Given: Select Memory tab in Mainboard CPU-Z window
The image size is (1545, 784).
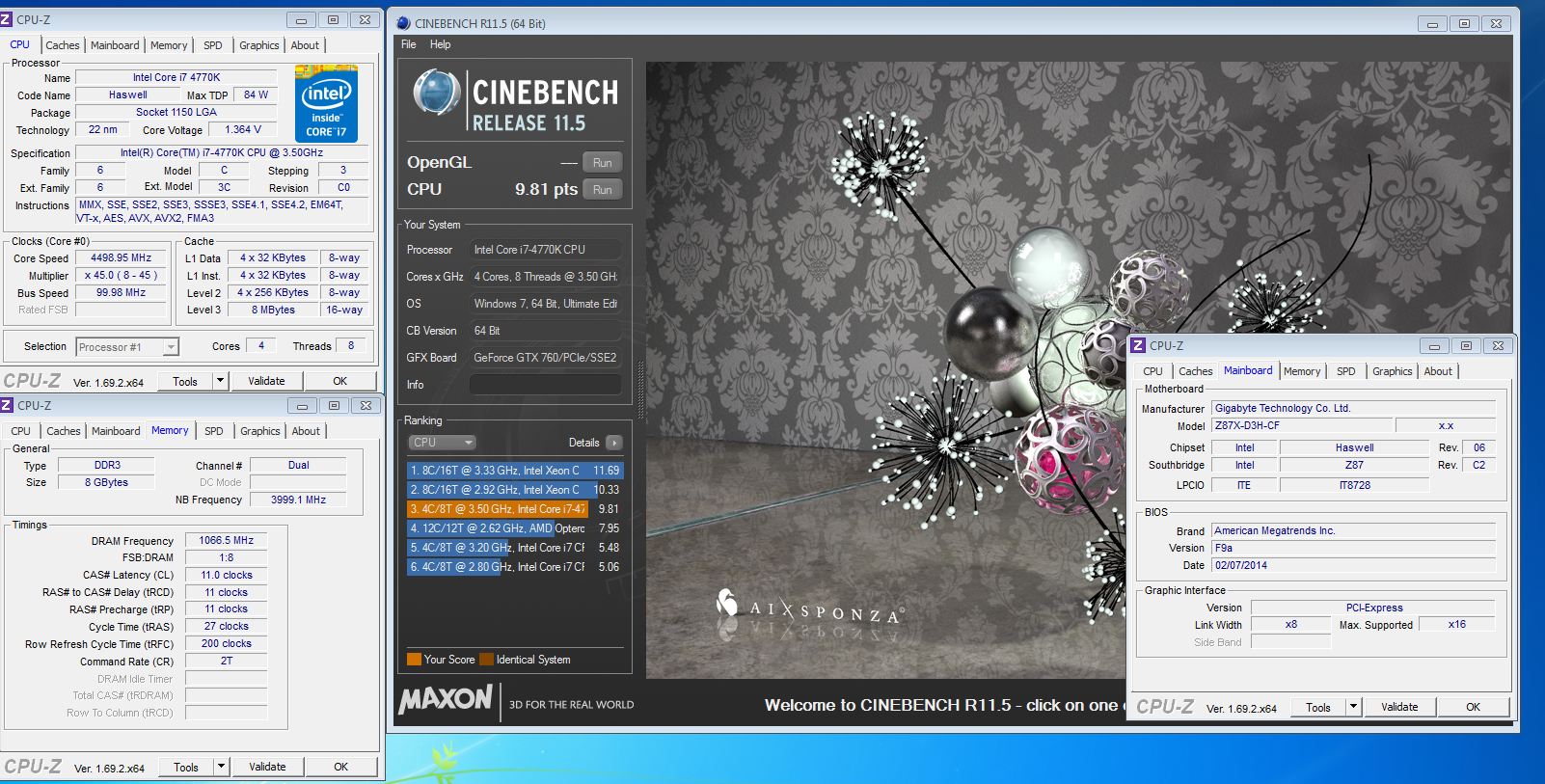Looking at the screenshot, I should 1302,371.
